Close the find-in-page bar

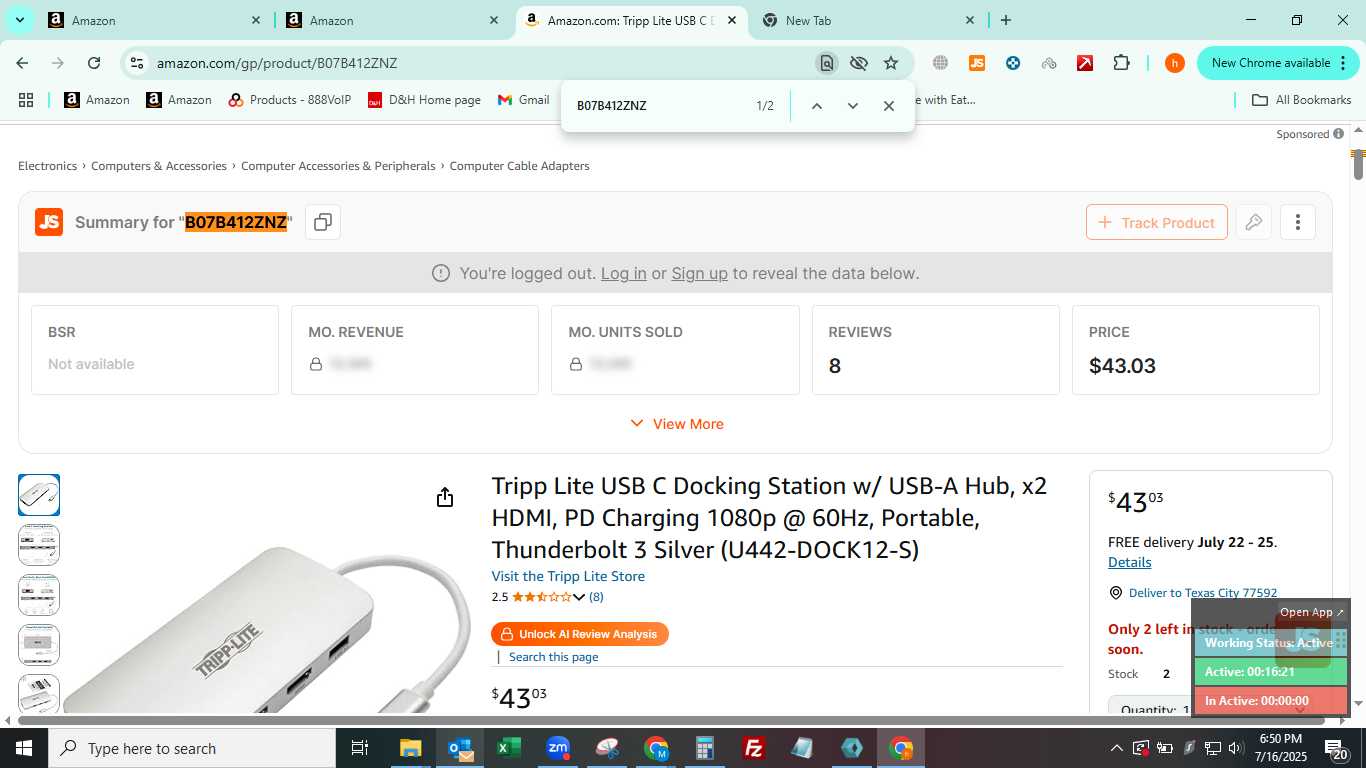click(888, 106)
